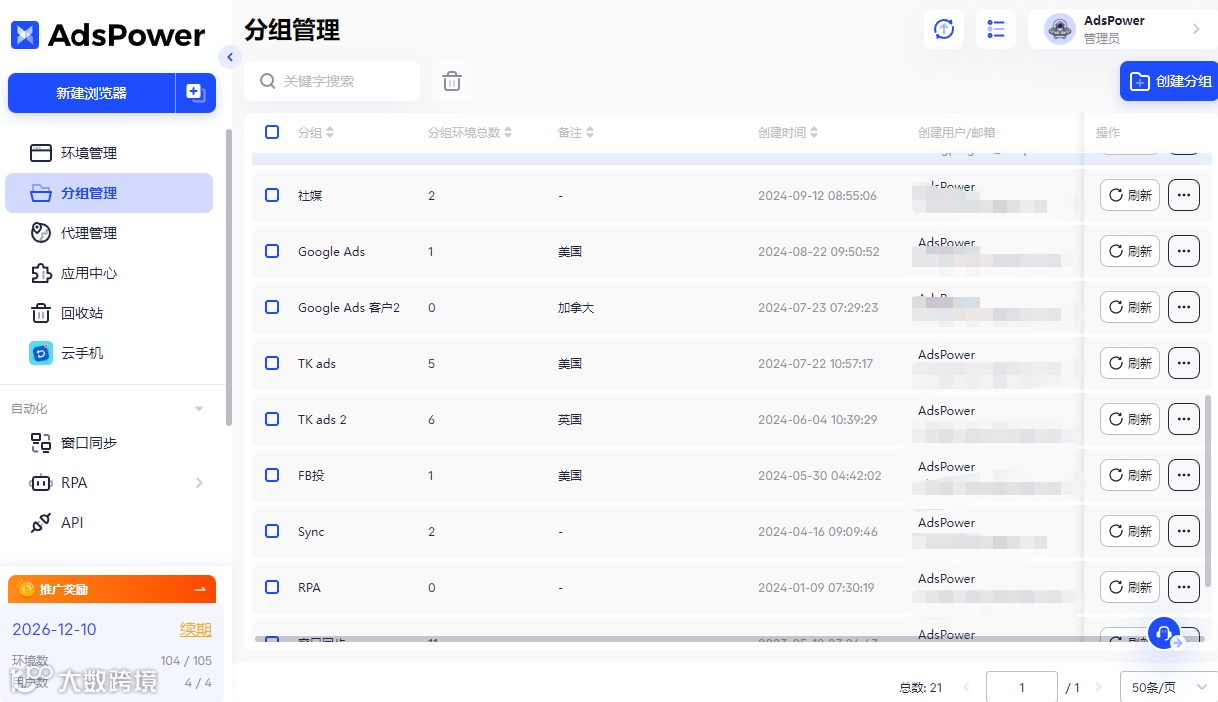Click the previous page arrow
The height and width of the screenshot is (702, 1218).
(966, 688)
